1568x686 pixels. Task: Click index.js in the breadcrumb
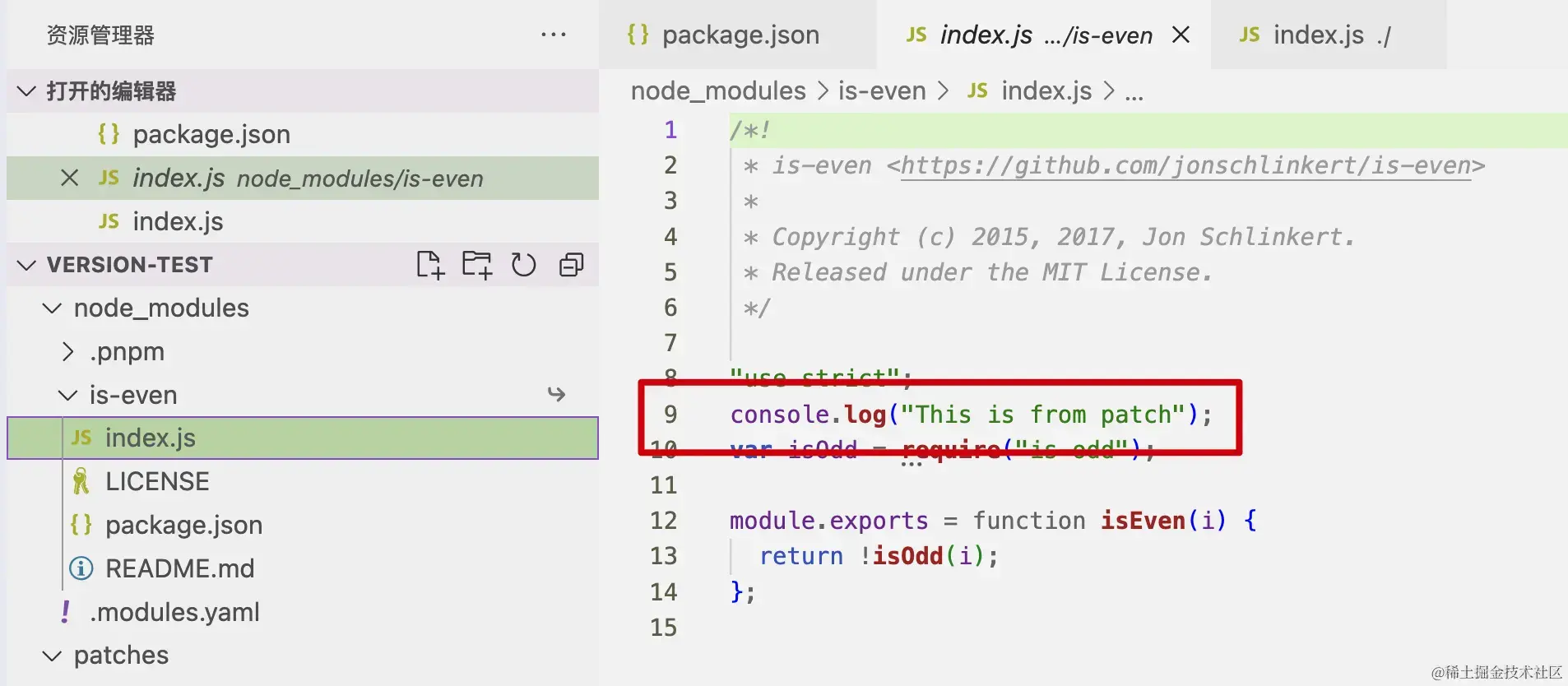click(x=1046, y=90)
